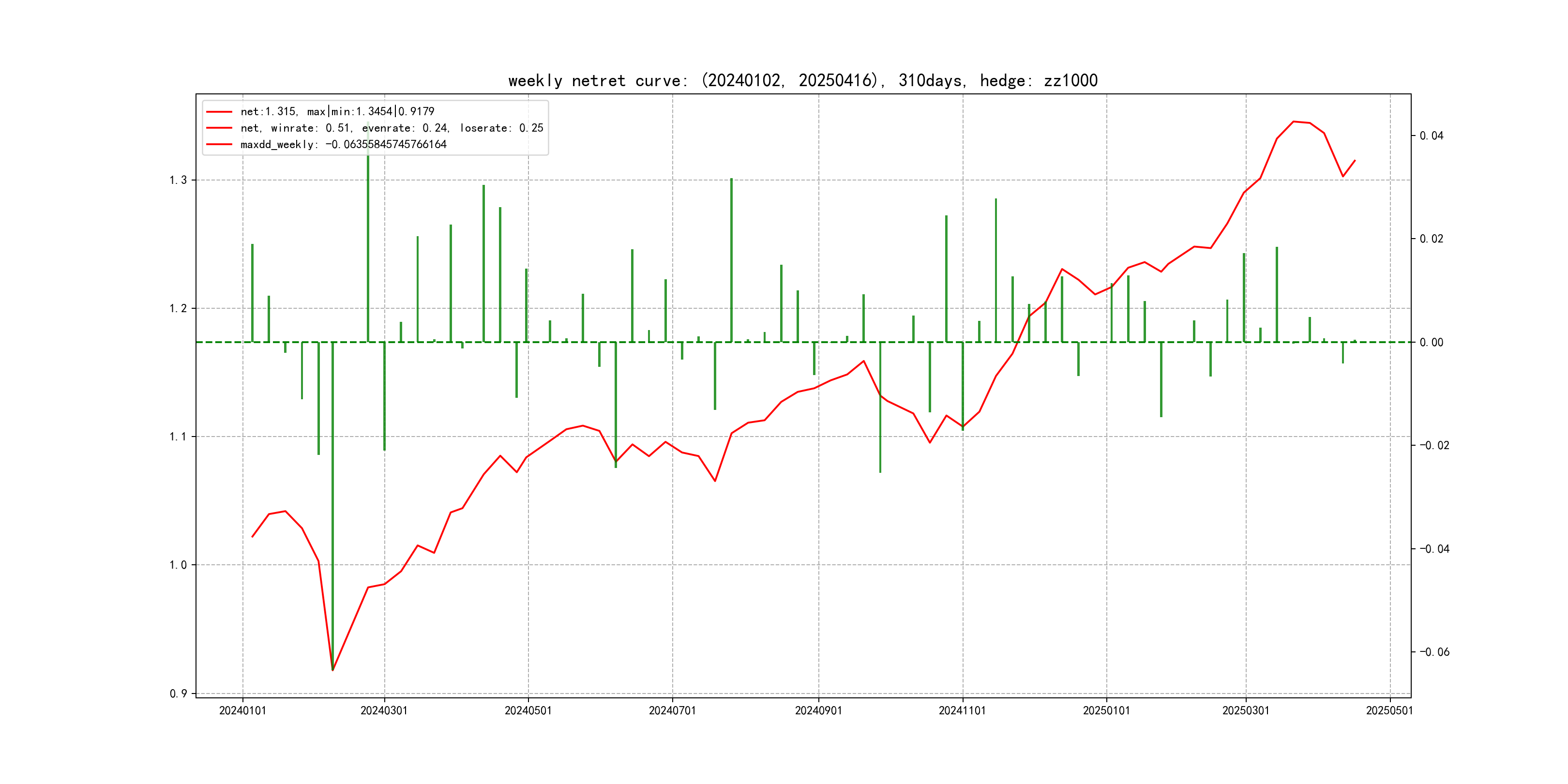Click the red curve's lowest point
Image resolution: width=1568 pixels, height=784 pixels.
[x=332, y=670]
